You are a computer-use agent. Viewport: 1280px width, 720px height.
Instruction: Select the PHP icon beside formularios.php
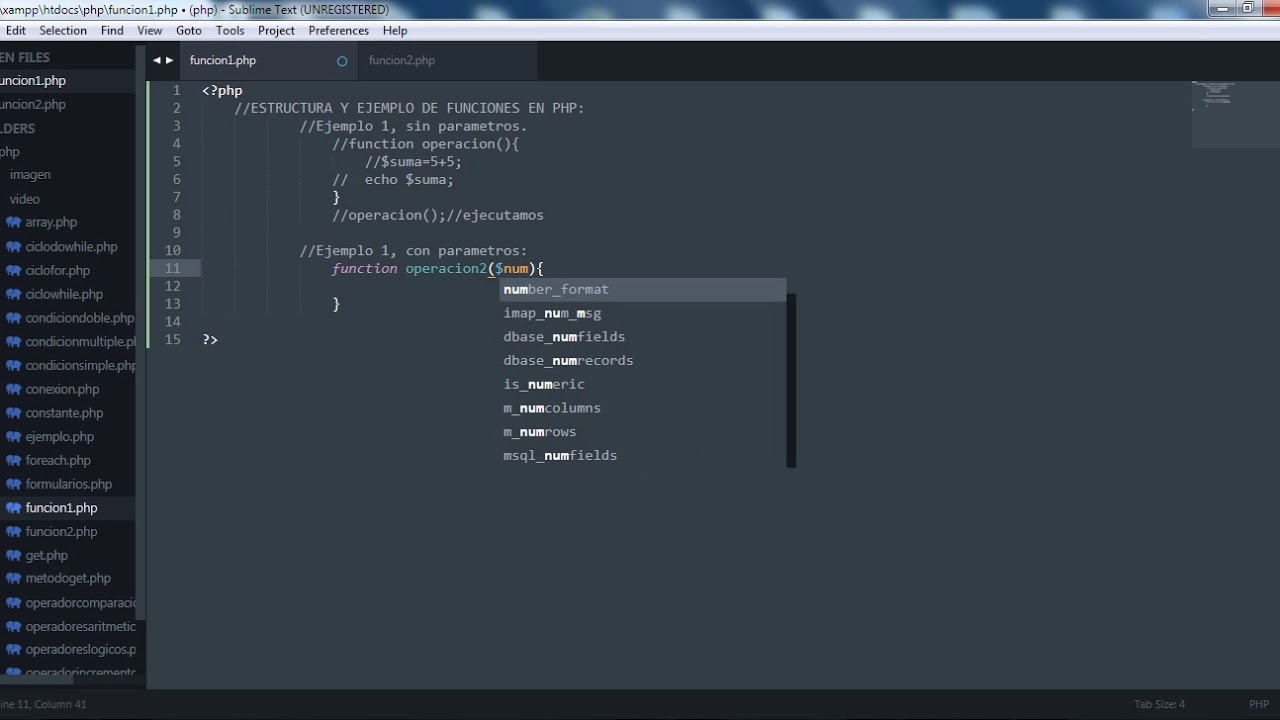pyautogui.click(x=13, y=483)
